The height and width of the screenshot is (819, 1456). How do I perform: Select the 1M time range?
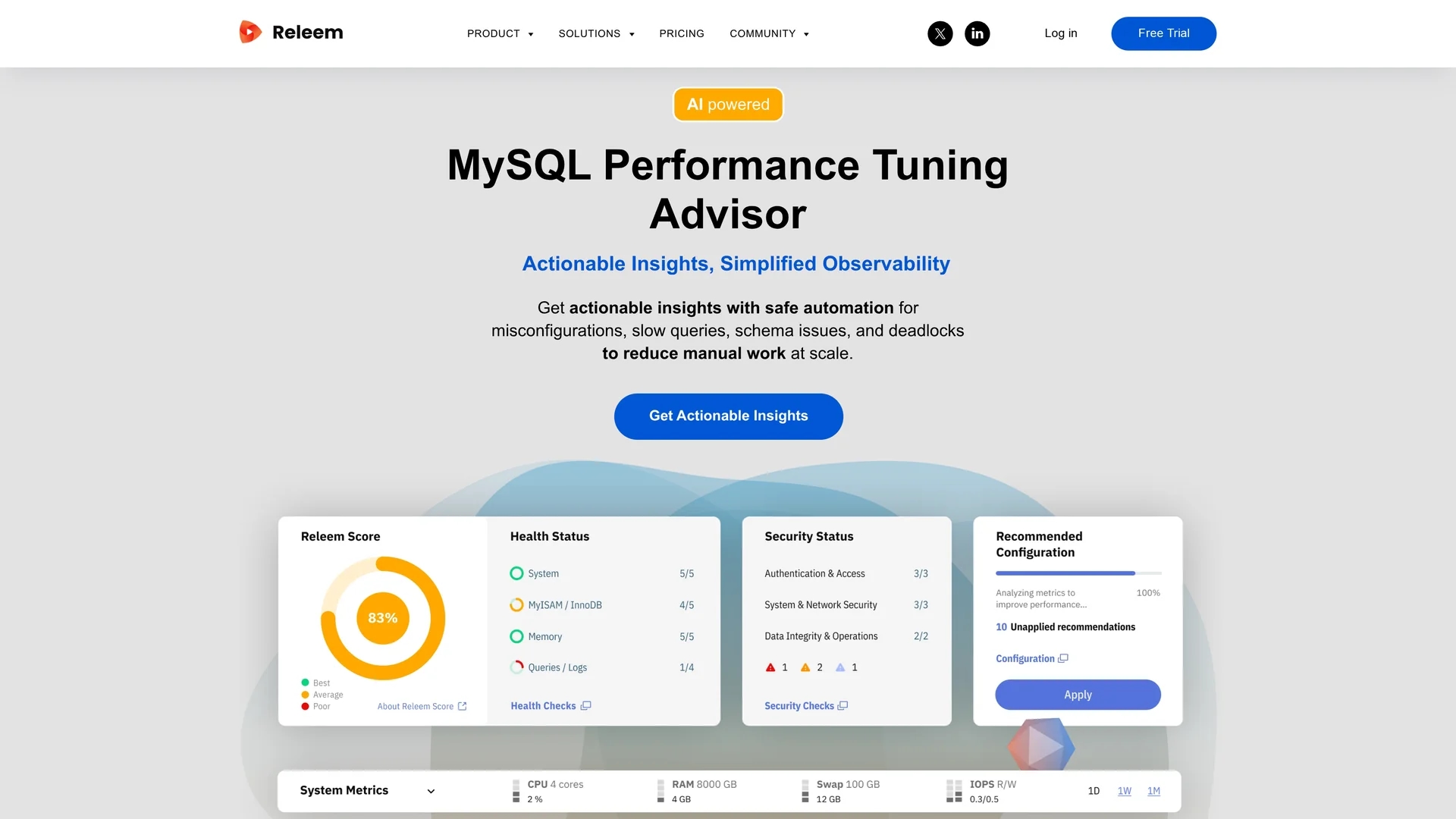[1153, 791]
